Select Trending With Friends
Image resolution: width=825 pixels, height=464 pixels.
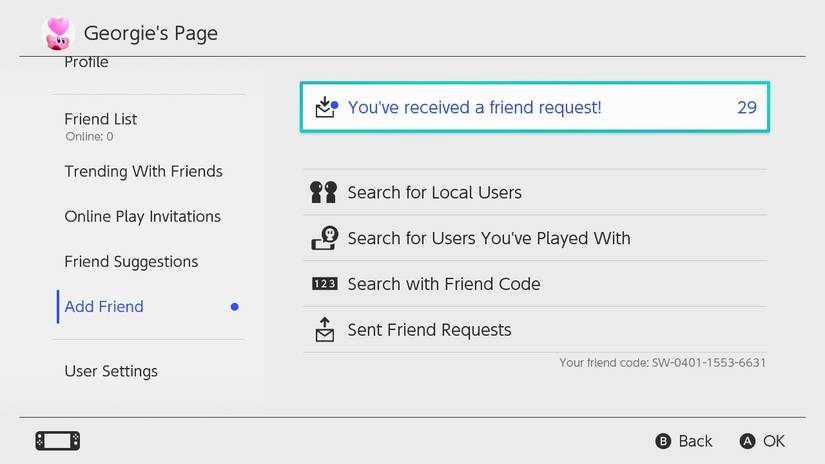(143, 171)
